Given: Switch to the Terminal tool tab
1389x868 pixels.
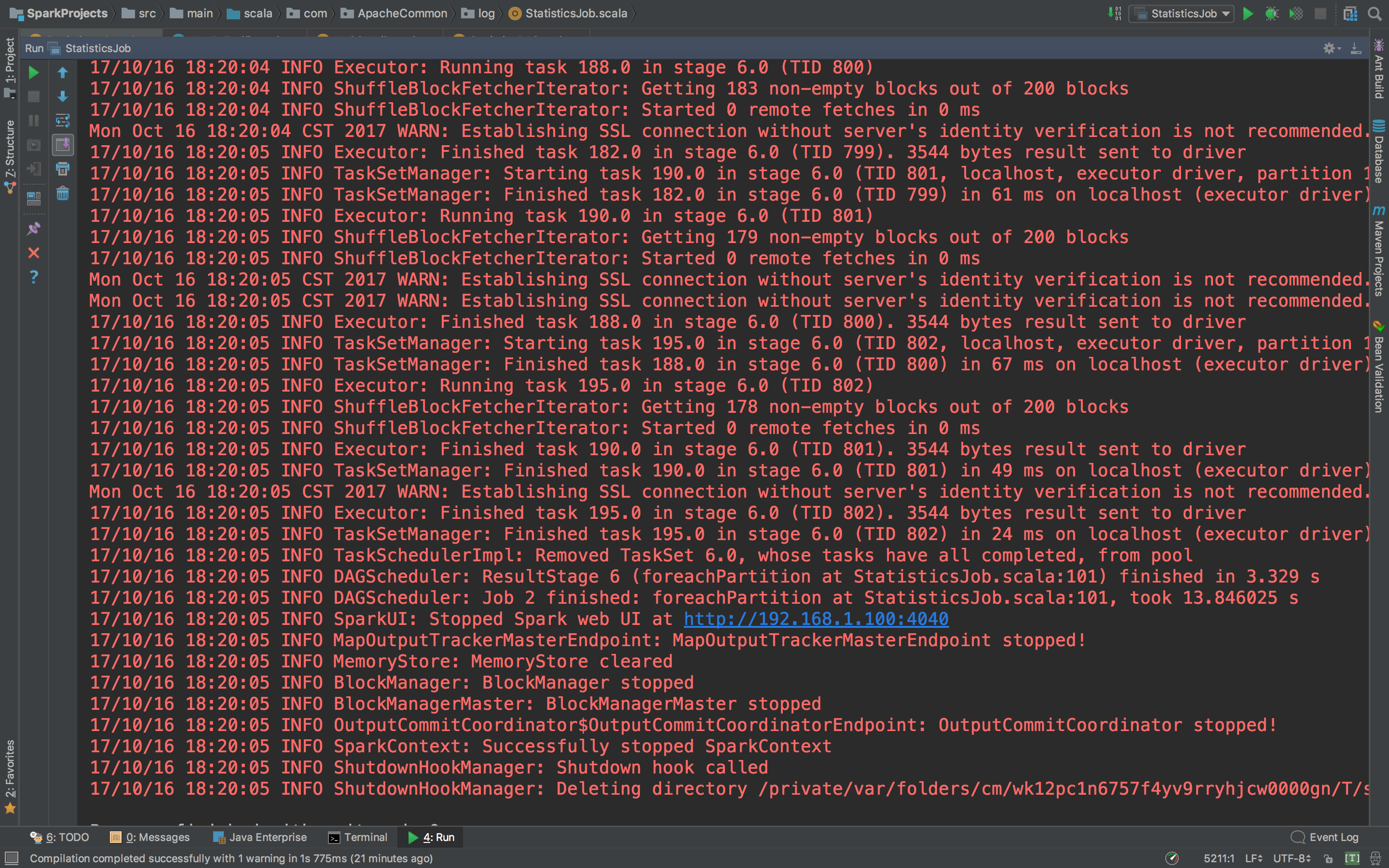Looking at the screenshot, I should (357, 837).
